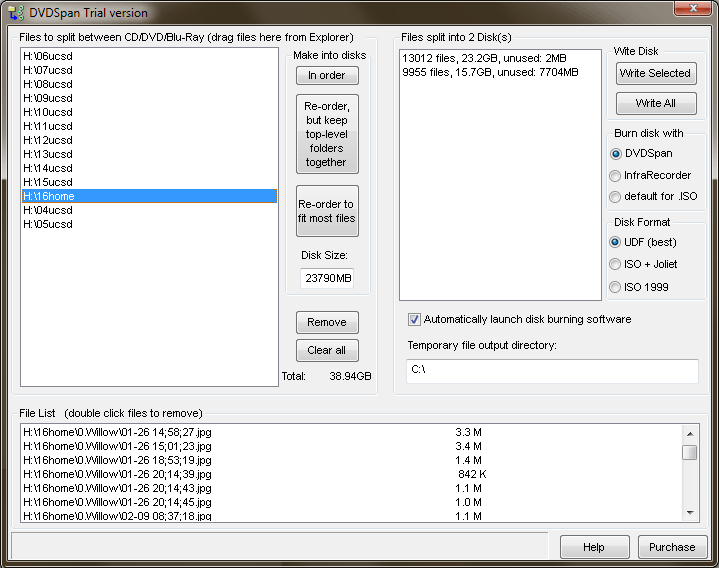This screenshot has height=568, width=719.
Task: Click the 'In order' button
Action: click(327, 75)
